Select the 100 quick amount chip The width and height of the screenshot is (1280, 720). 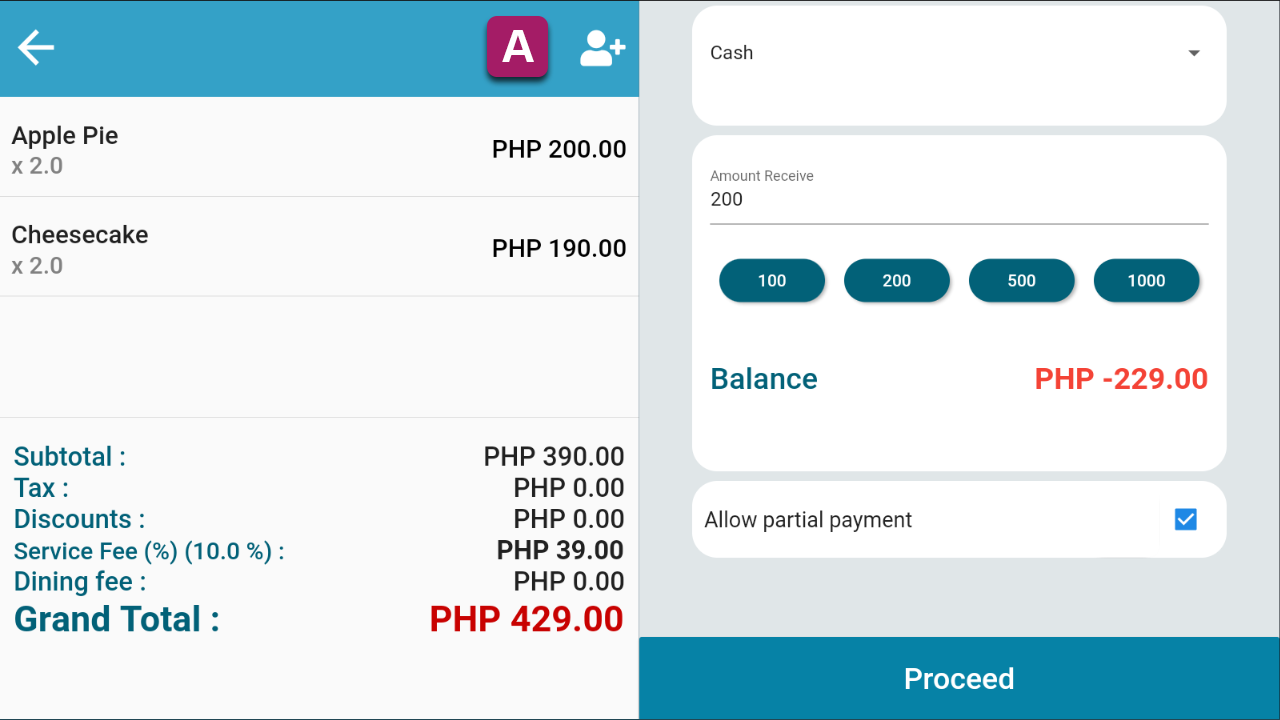coord(772,281)
